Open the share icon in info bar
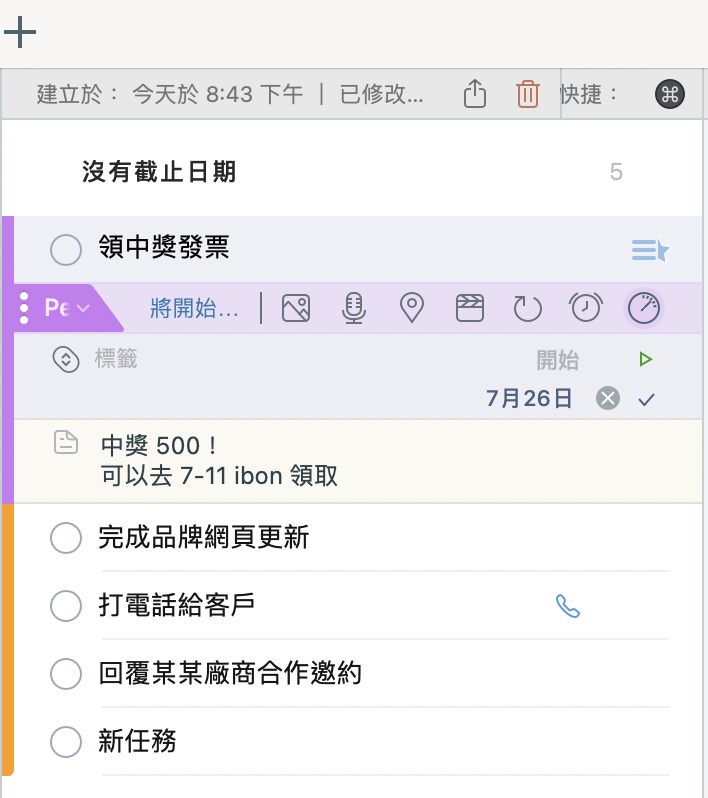 pyautogui.click(x=475, y=94)
